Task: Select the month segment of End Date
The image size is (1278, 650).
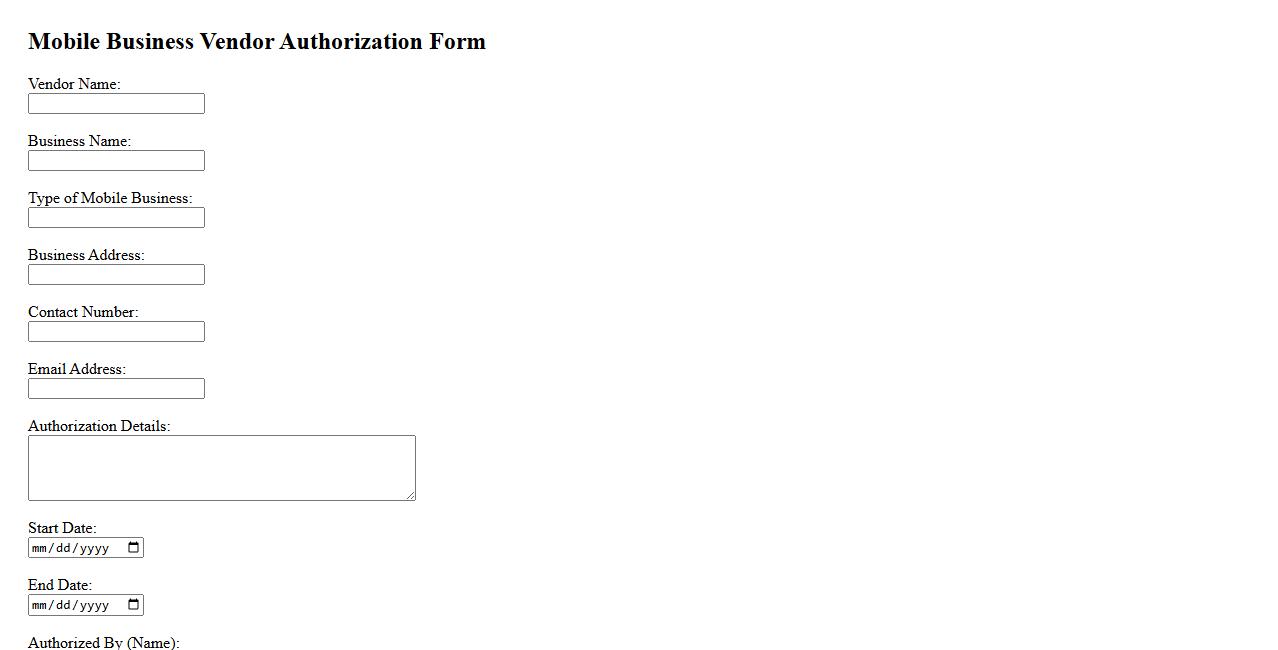Action: [40, 605]
